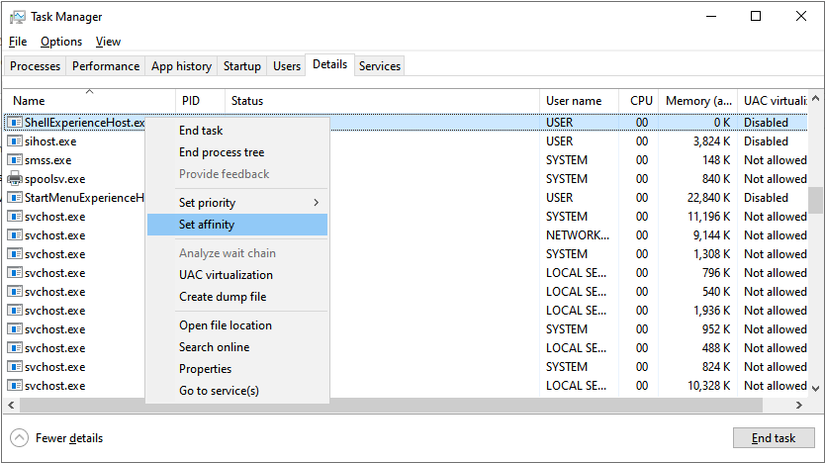Click the 11,196 K memory value

pyautogui.click(x=708, y=217)
